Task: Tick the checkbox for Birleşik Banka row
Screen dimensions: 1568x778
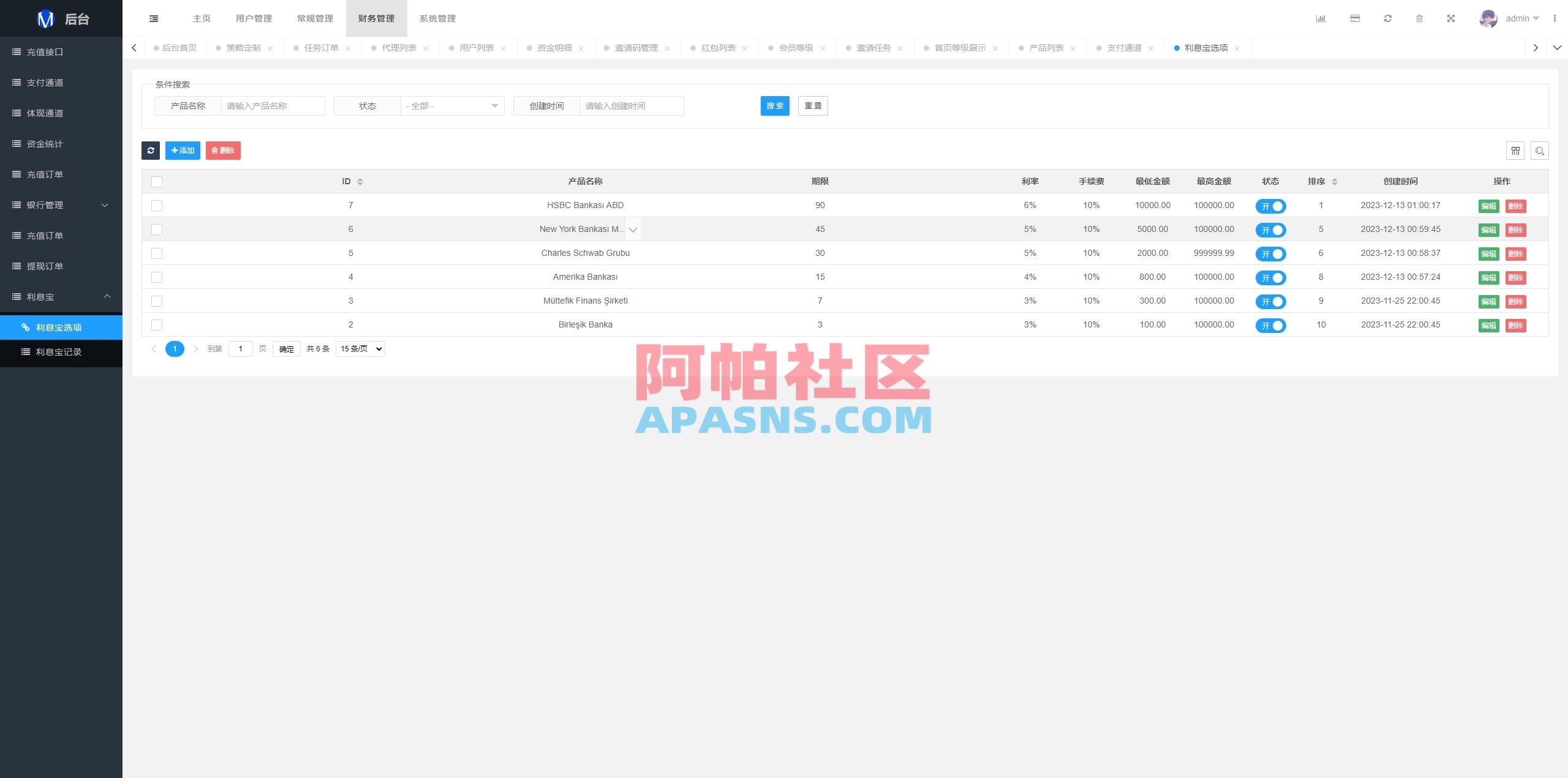Action: [157, 325]
